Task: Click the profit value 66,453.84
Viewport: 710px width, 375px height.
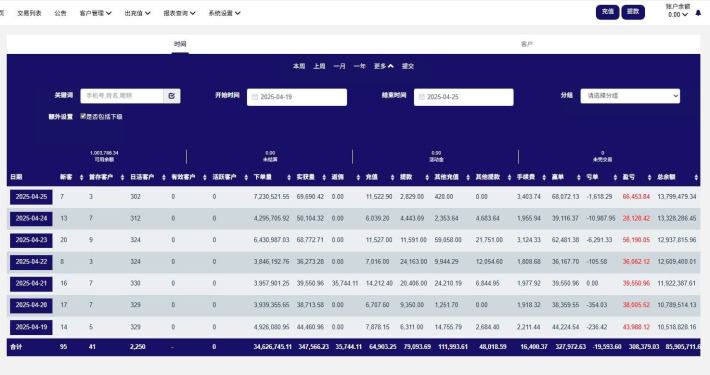Action: click(x=636, y=197)
